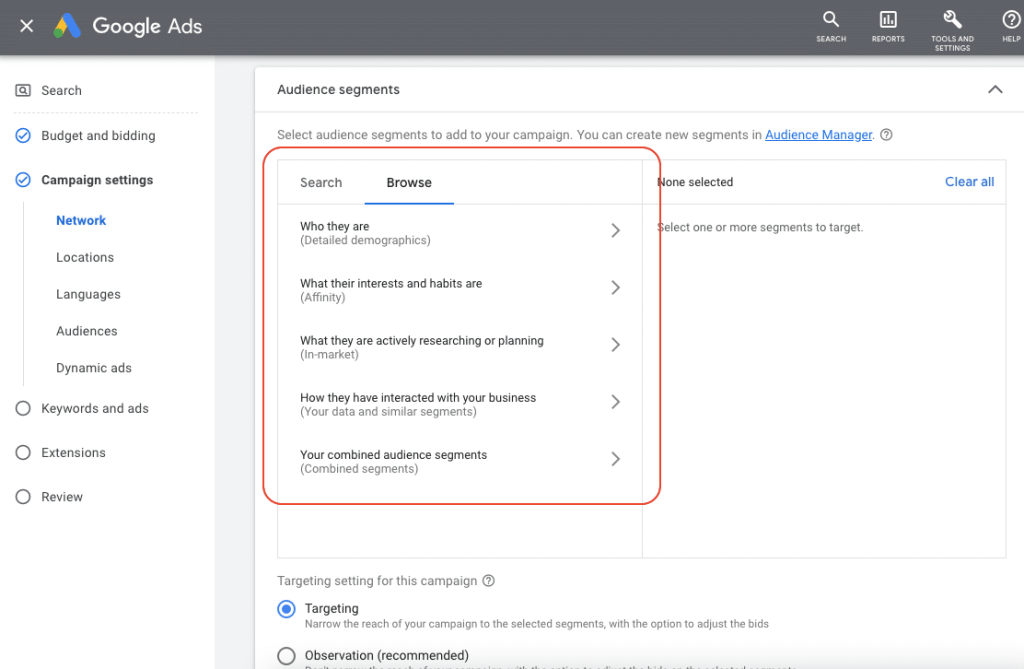Open Tools and Settings wrench icon
Image resolution: width=1024 pixels, height=669 pixels.
click(952, 20)
